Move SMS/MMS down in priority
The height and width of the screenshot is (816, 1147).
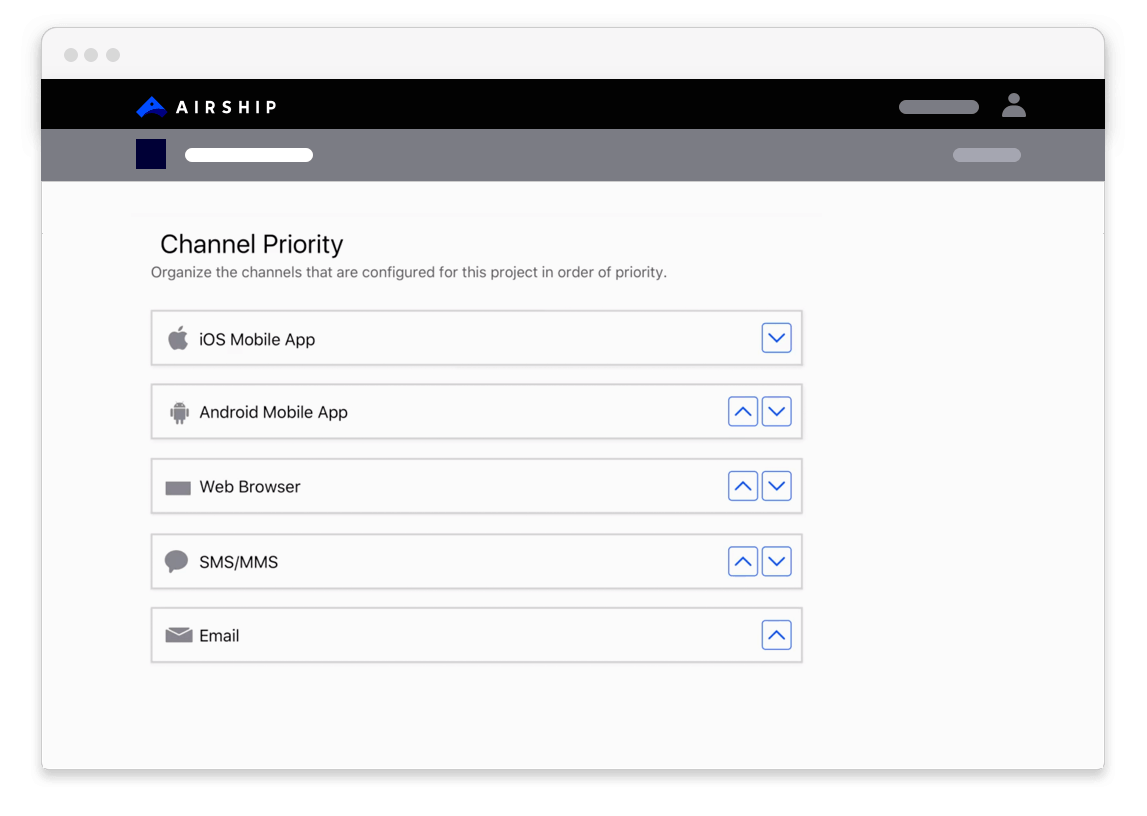[x=777, y=561]
